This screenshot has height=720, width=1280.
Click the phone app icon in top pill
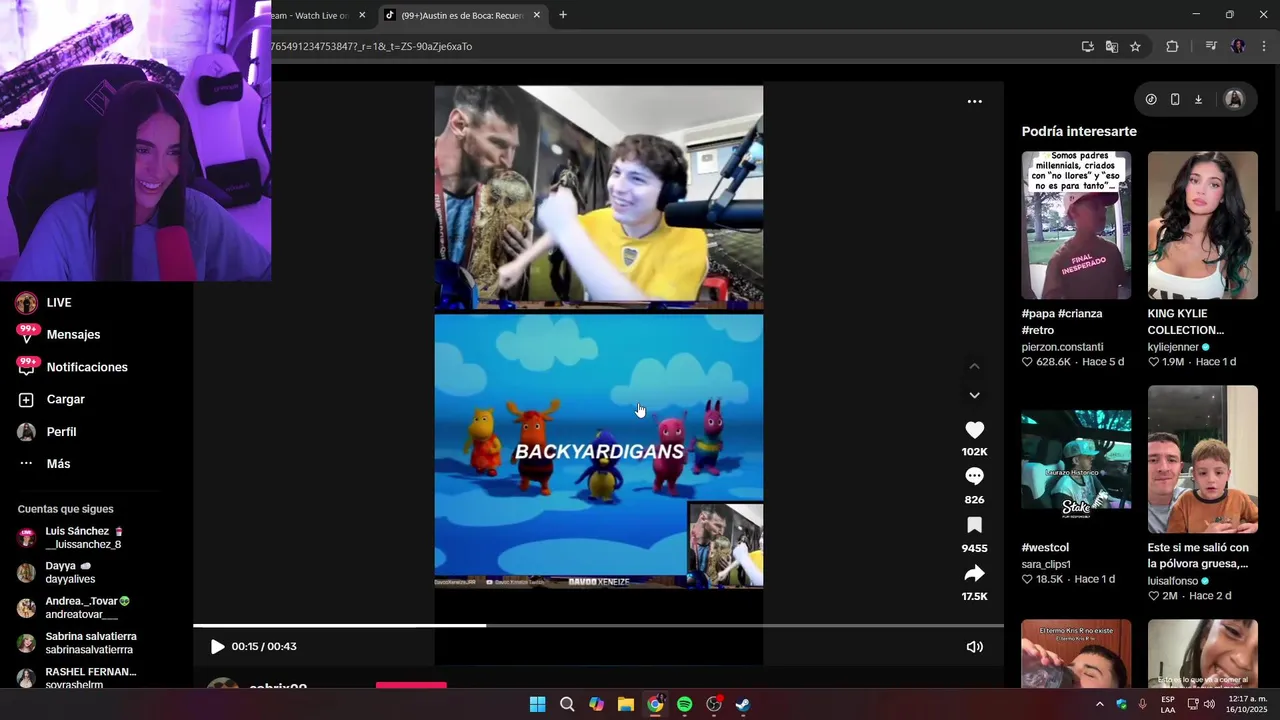[1175, 99]
